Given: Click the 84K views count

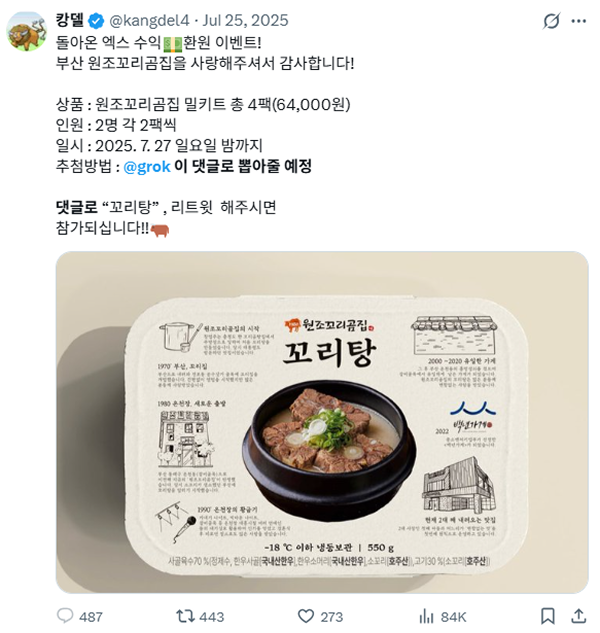Looking at the screenshot, I should [x=453, y=617].
